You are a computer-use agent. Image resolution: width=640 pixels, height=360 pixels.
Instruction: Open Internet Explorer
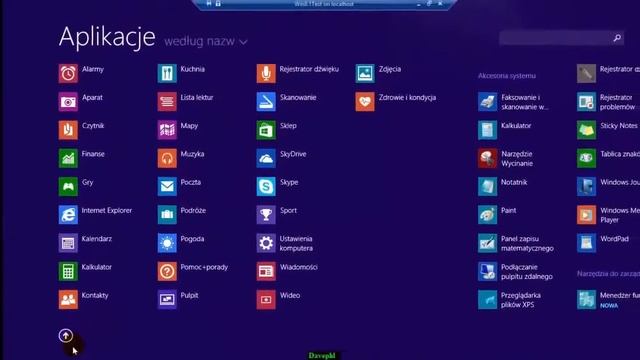coord(68,215)
